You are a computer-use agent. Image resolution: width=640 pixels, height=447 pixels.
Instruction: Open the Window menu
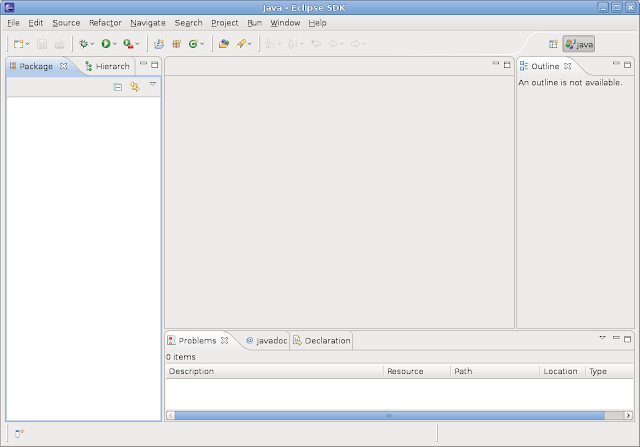coord(285,23)
